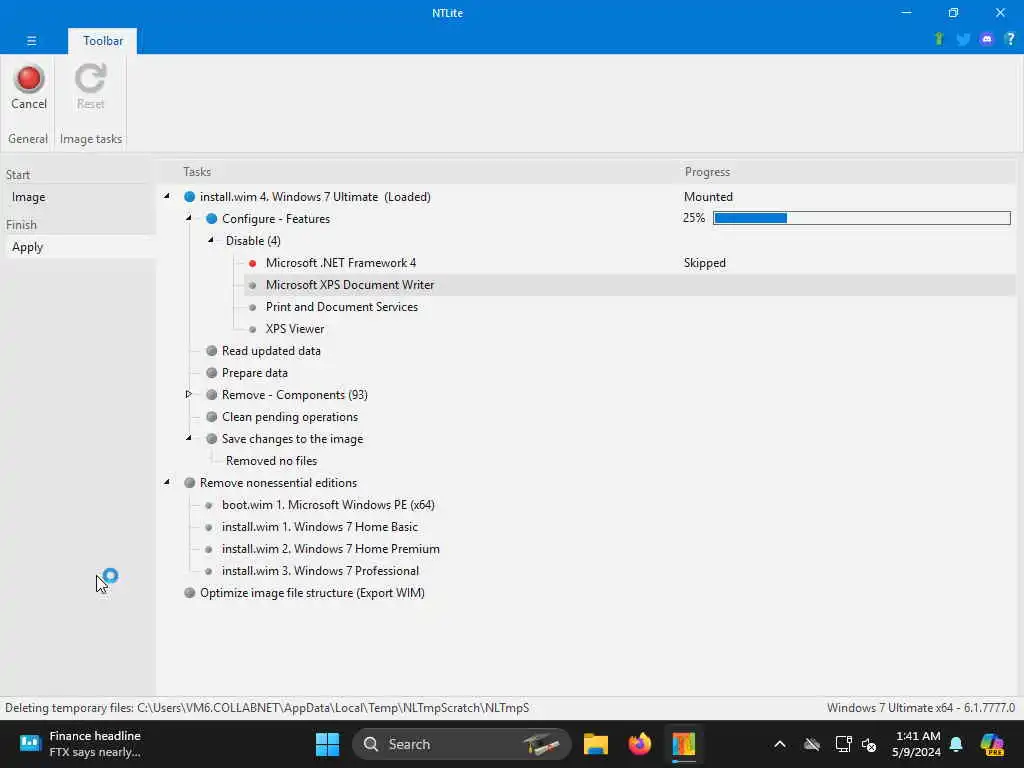
Task: Click grey dot beside Remove nonessential editions
Action: pos(189,483)
